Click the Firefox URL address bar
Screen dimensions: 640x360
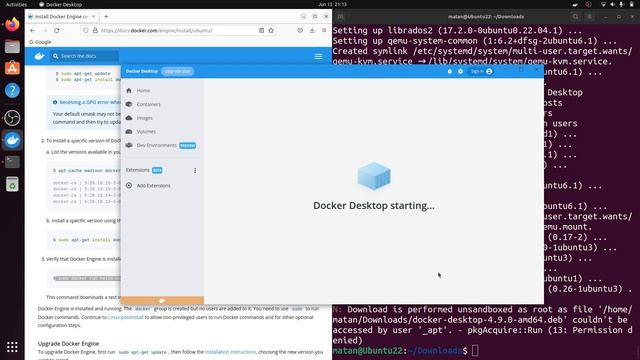(x=178, y=31)
